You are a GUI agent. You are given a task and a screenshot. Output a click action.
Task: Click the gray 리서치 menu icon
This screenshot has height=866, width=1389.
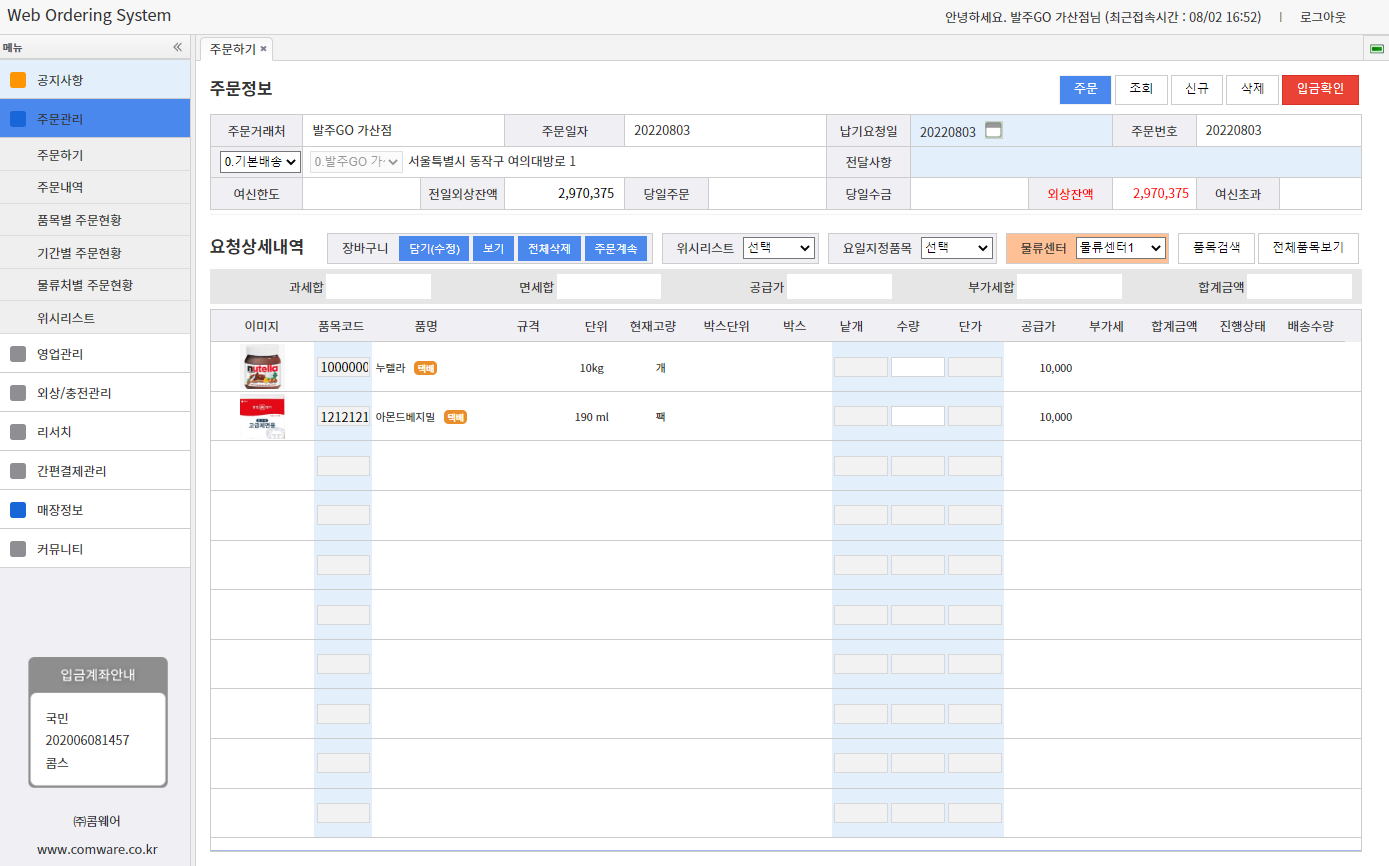pos(18,432)
